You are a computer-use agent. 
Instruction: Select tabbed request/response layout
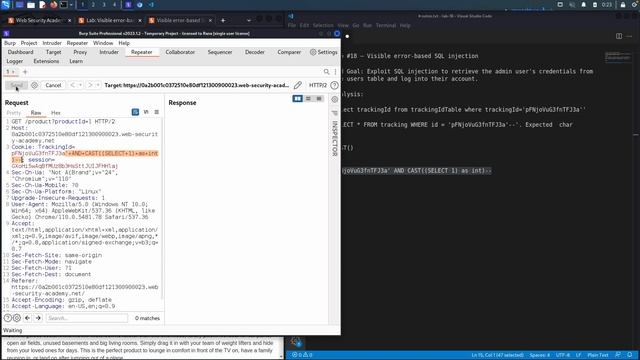click(x=319, y=98)
